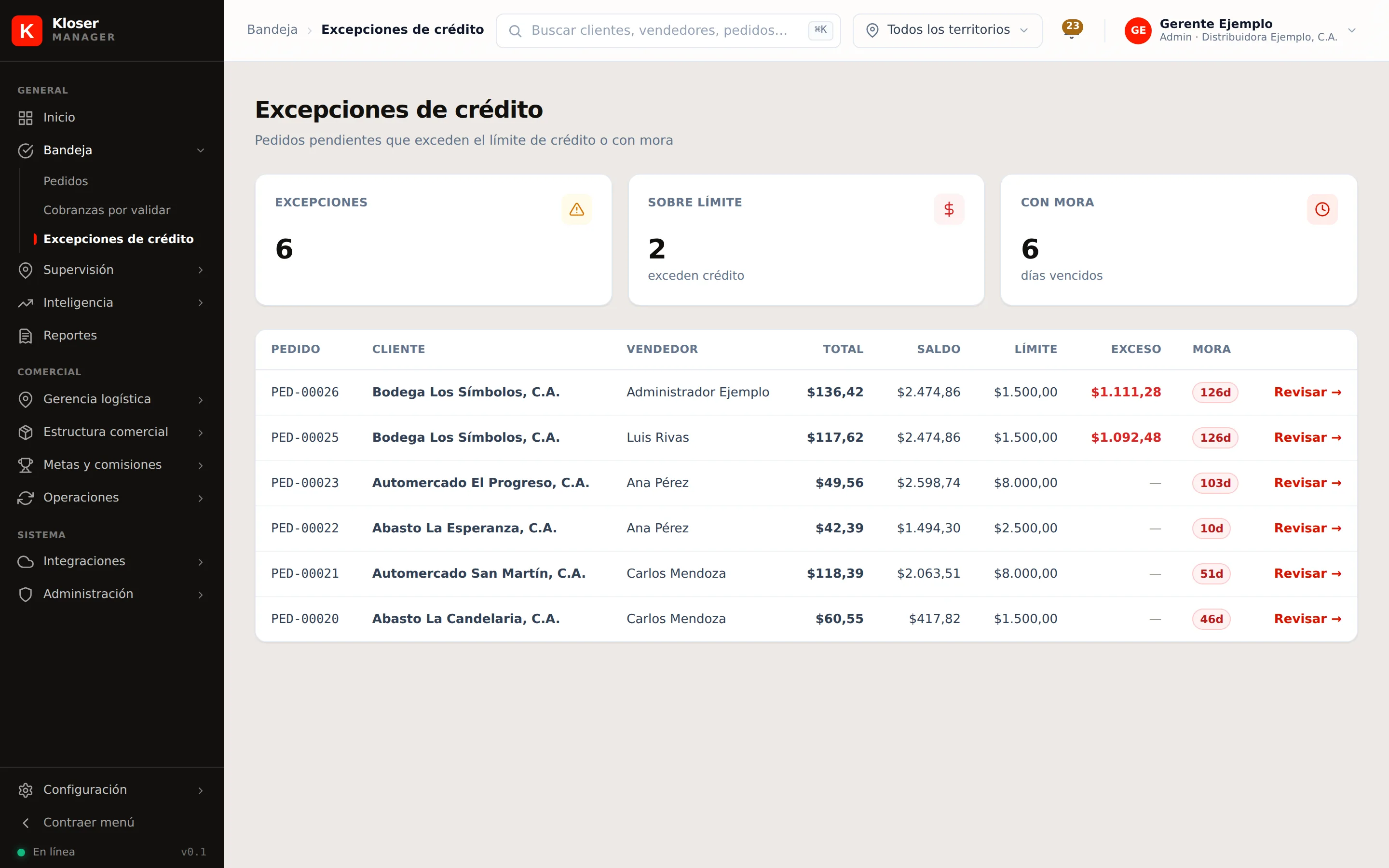
Task: Expand the Configuración chevron
Action: coord(200,790)
